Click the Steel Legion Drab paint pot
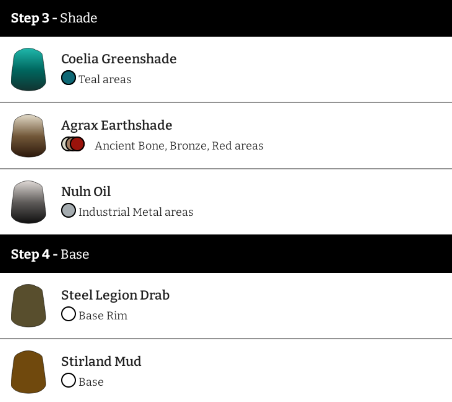 28,305
